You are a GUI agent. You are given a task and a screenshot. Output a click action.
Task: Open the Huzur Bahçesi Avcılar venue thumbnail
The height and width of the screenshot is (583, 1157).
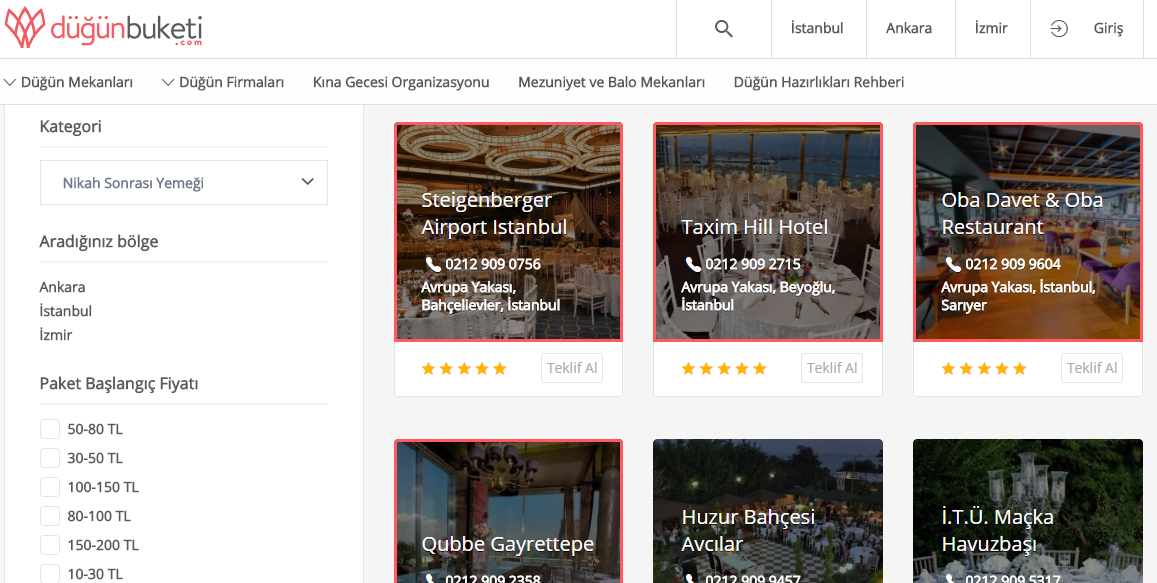[x=767, y=511]
